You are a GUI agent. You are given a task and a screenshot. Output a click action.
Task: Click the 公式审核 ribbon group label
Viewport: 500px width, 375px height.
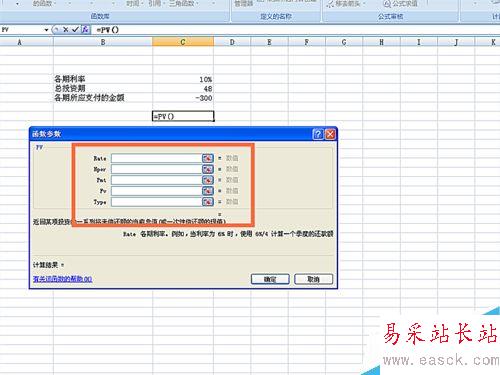pyautogui.click(x=390, y=16)
